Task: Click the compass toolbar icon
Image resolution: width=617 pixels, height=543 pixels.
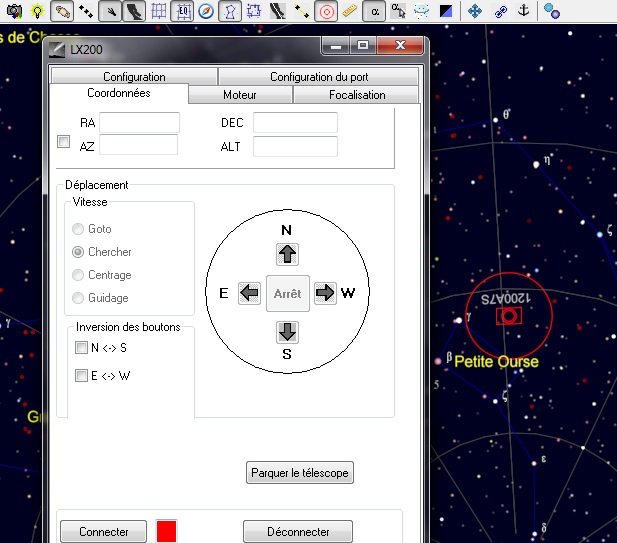Action: 206,11
